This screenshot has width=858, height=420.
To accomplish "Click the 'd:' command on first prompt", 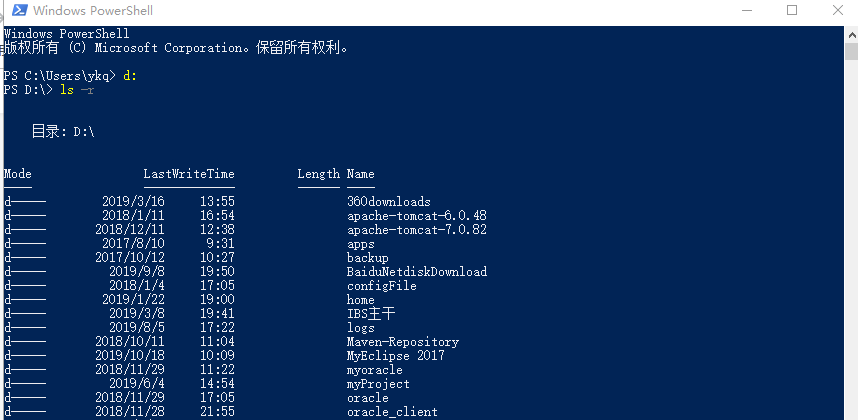I will 130,76.
